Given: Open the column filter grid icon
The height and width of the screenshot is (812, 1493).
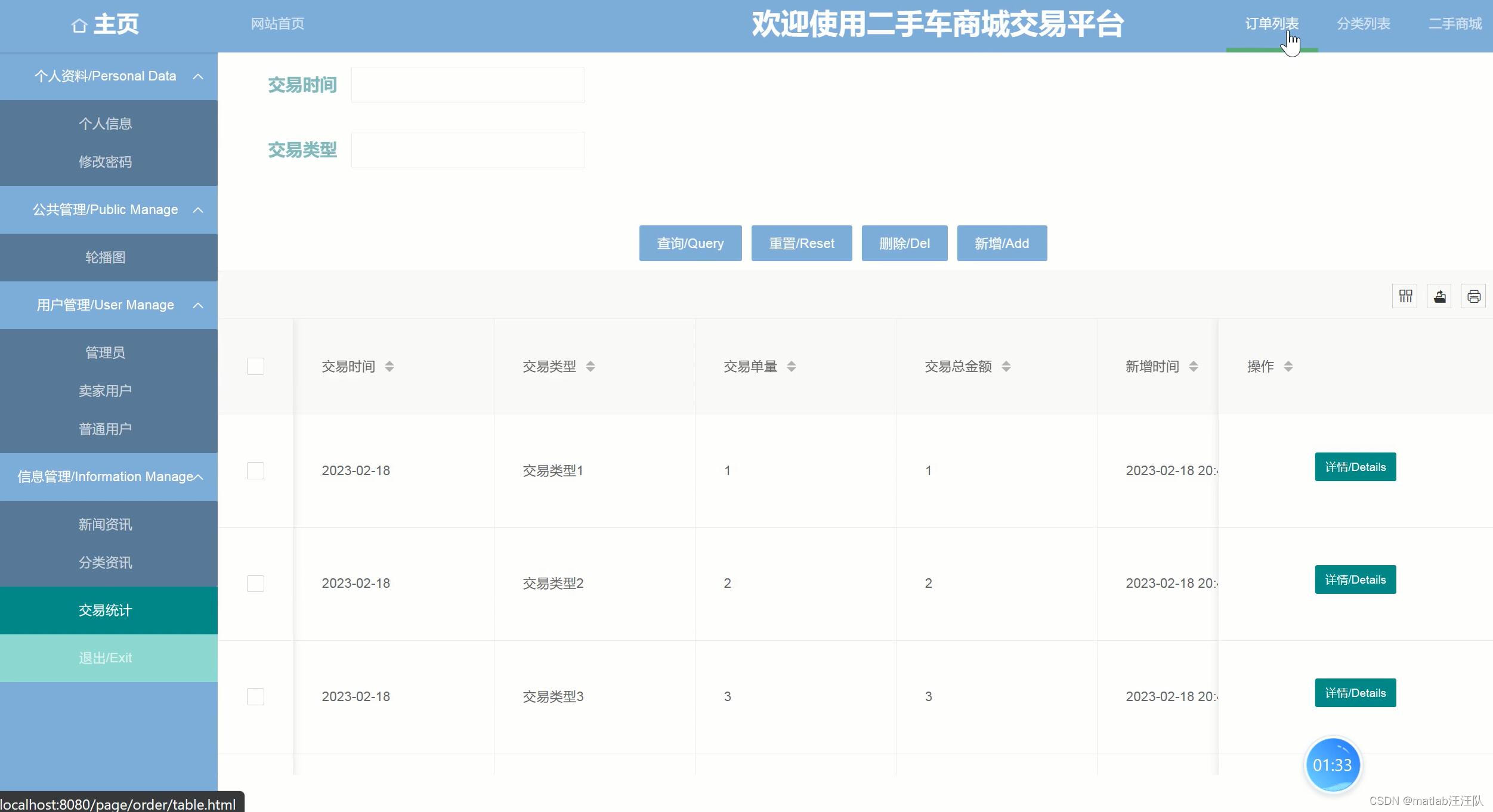Looking at the screenshot, I should 1405,296.
